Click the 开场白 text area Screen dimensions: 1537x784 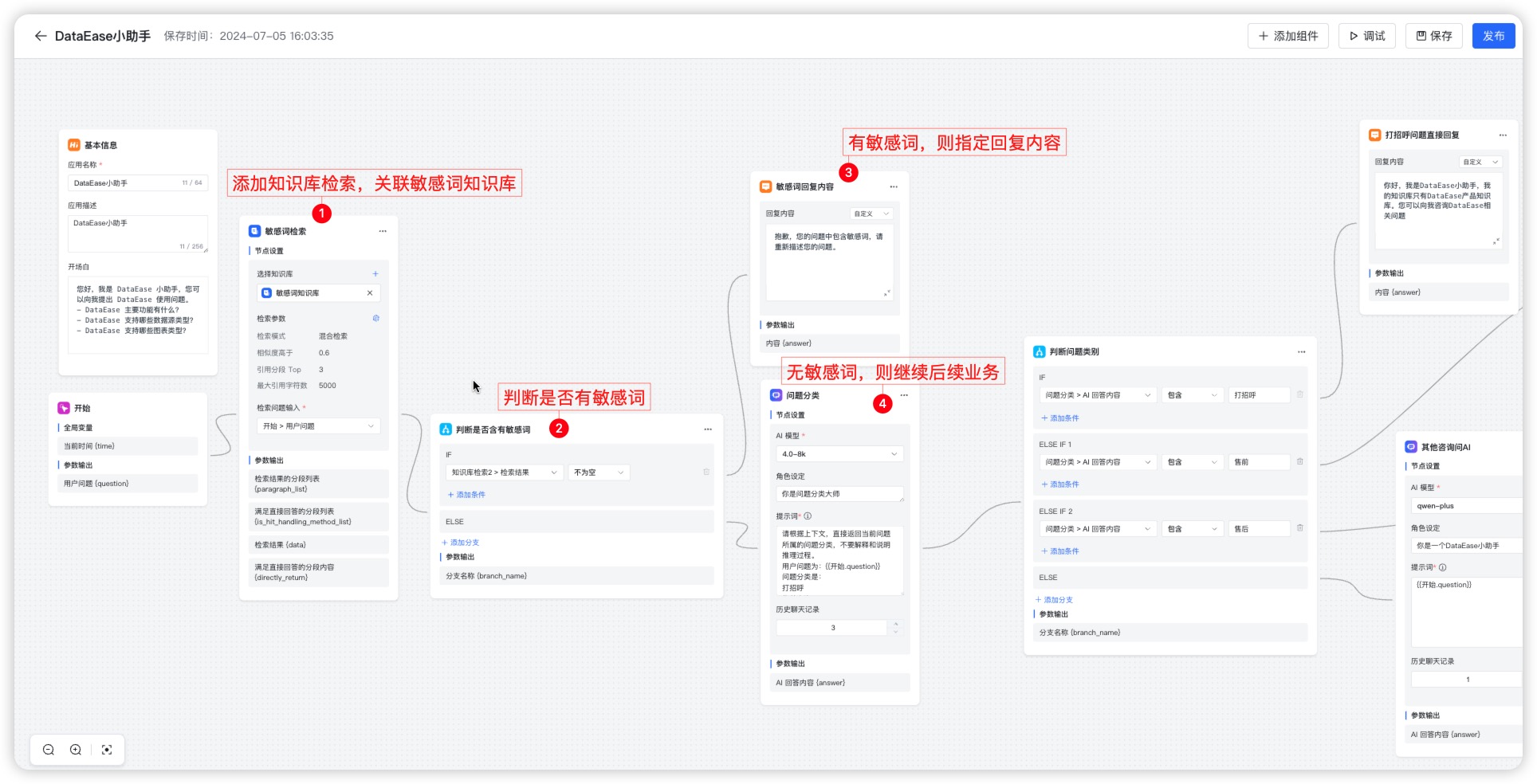[x=138, y=315]
